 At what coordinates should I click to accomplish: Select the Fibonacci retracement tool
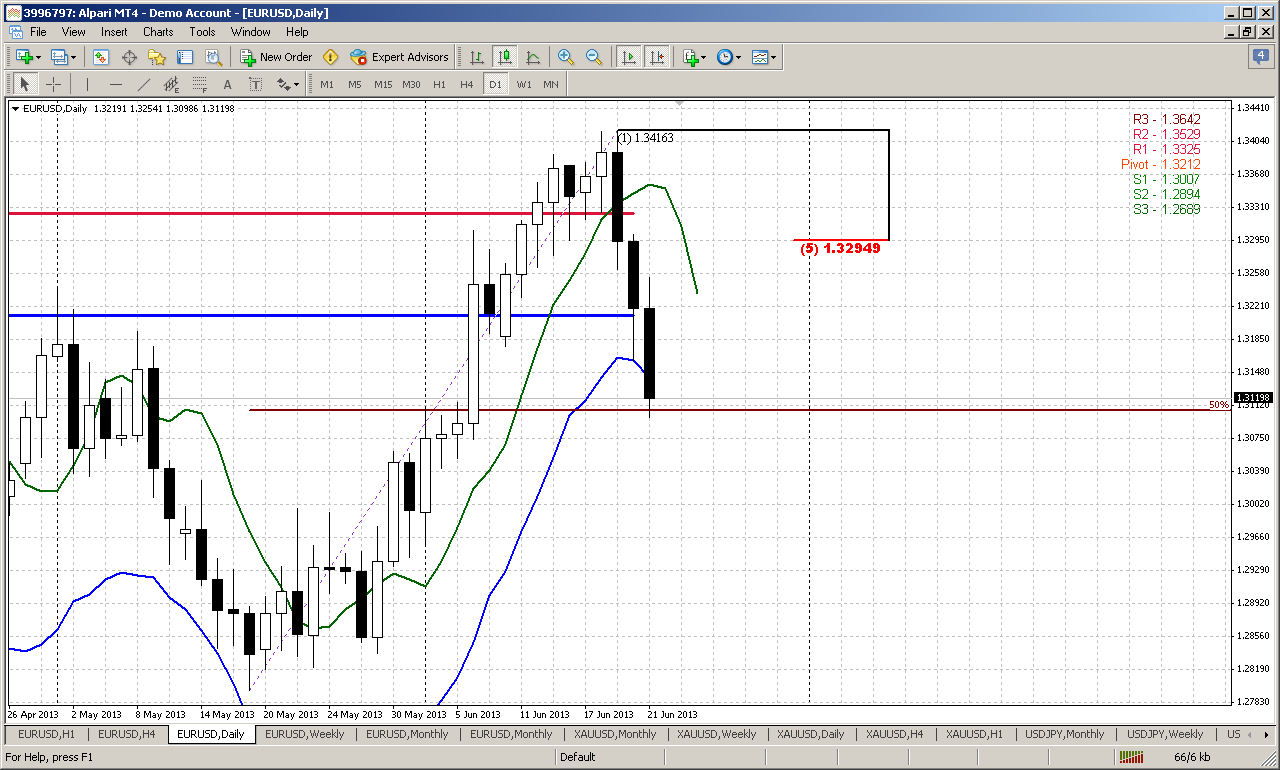pos(198,84)
